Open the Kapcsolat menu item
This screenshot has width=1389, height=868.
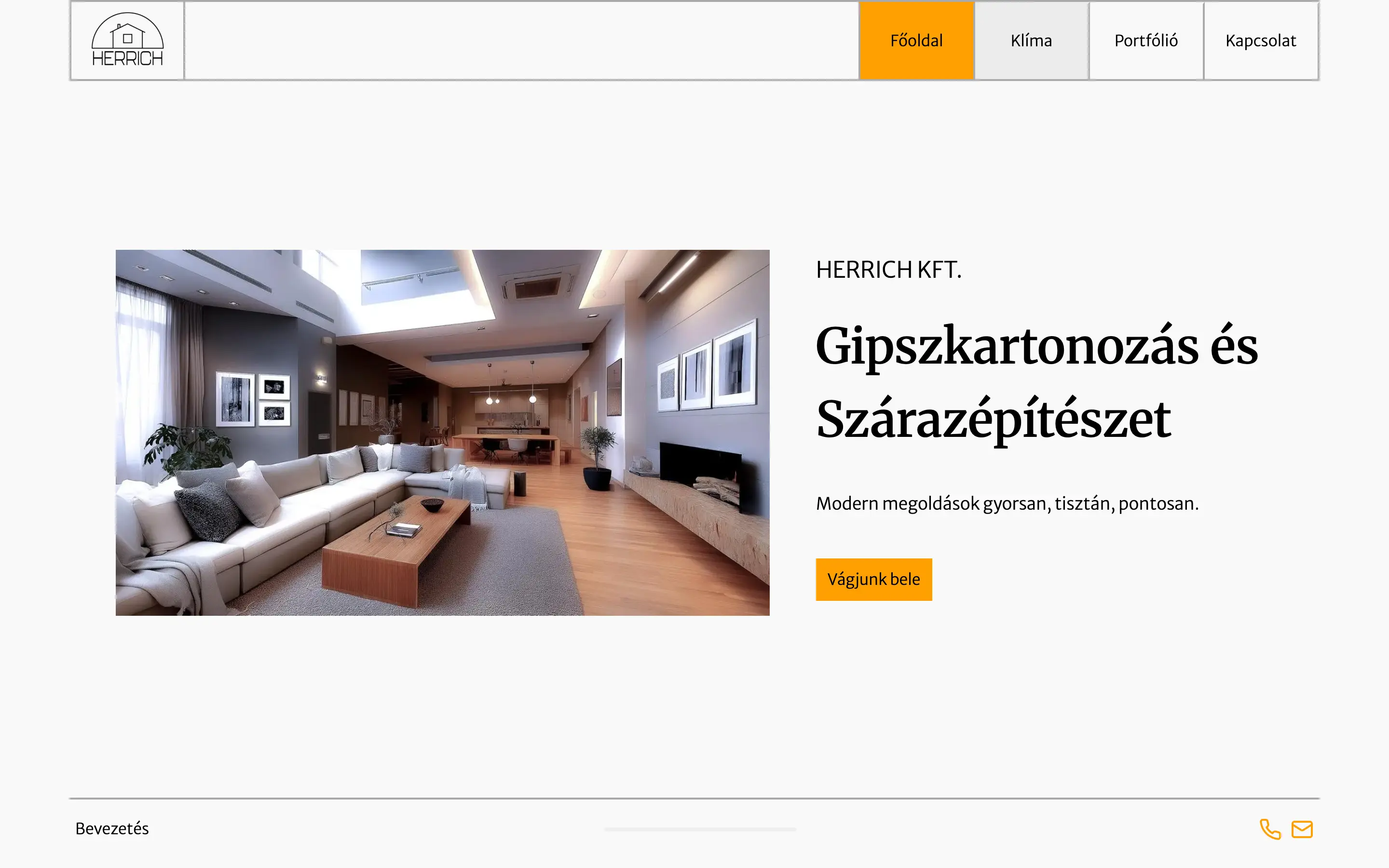(1261, 41)
